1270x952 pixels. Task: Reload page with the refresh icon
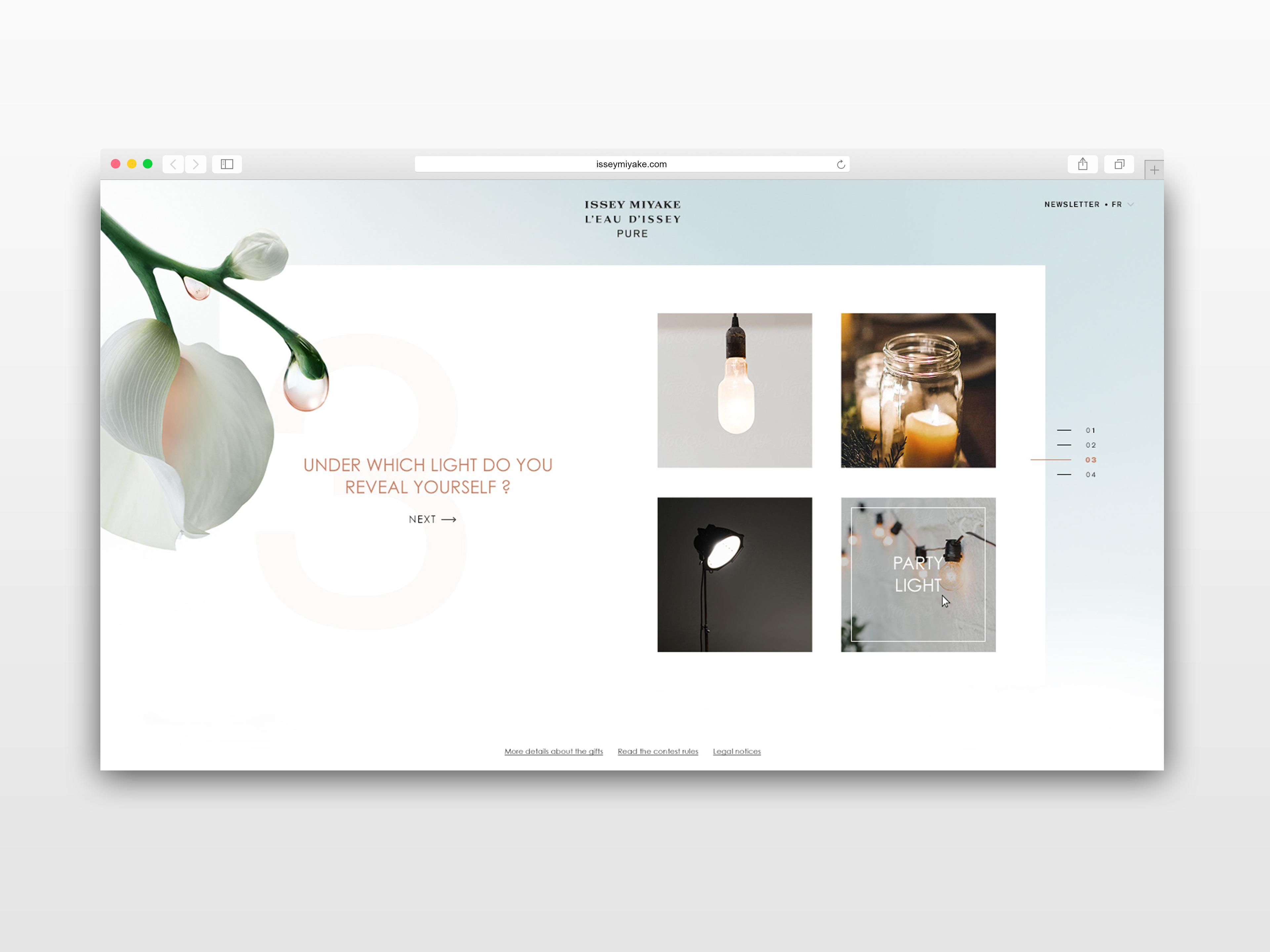[x=840, y=165]
